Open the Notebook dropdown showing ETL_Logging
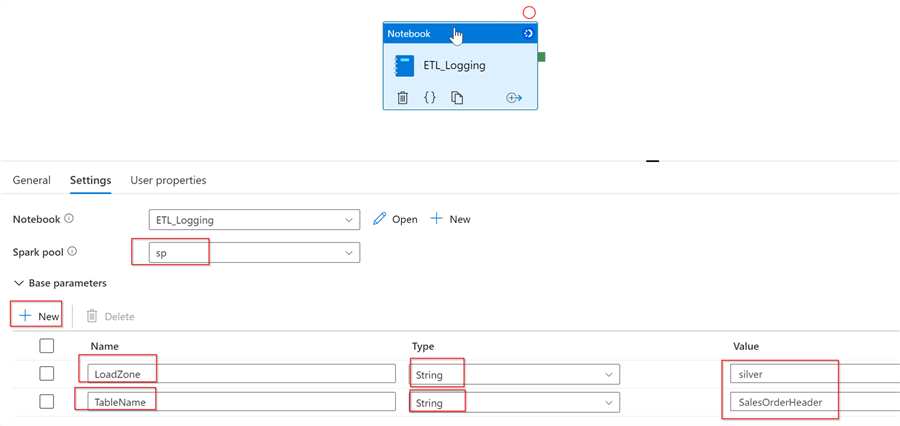 tap(254, 220)
